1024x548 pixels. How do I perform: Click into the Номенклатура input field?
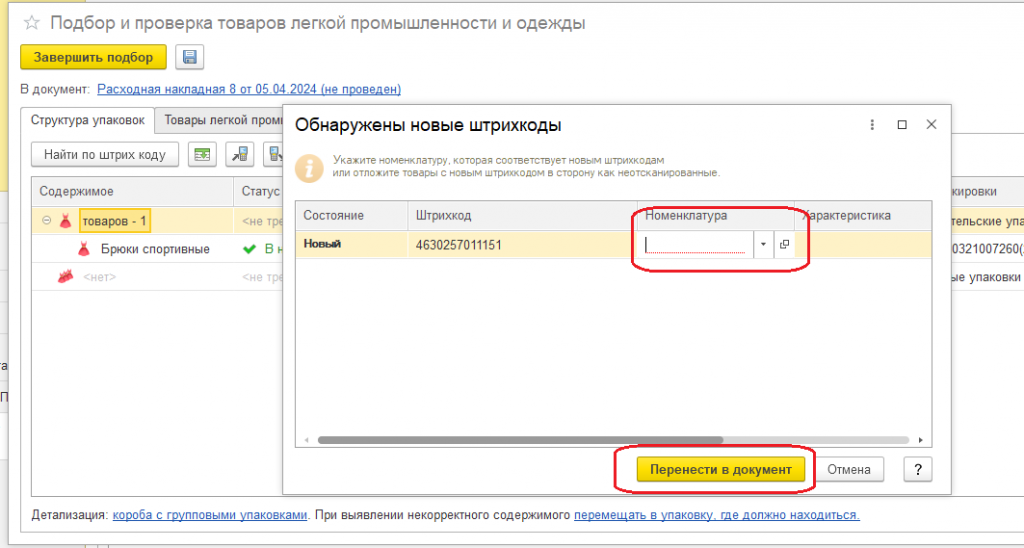click(x=696, y=244)
